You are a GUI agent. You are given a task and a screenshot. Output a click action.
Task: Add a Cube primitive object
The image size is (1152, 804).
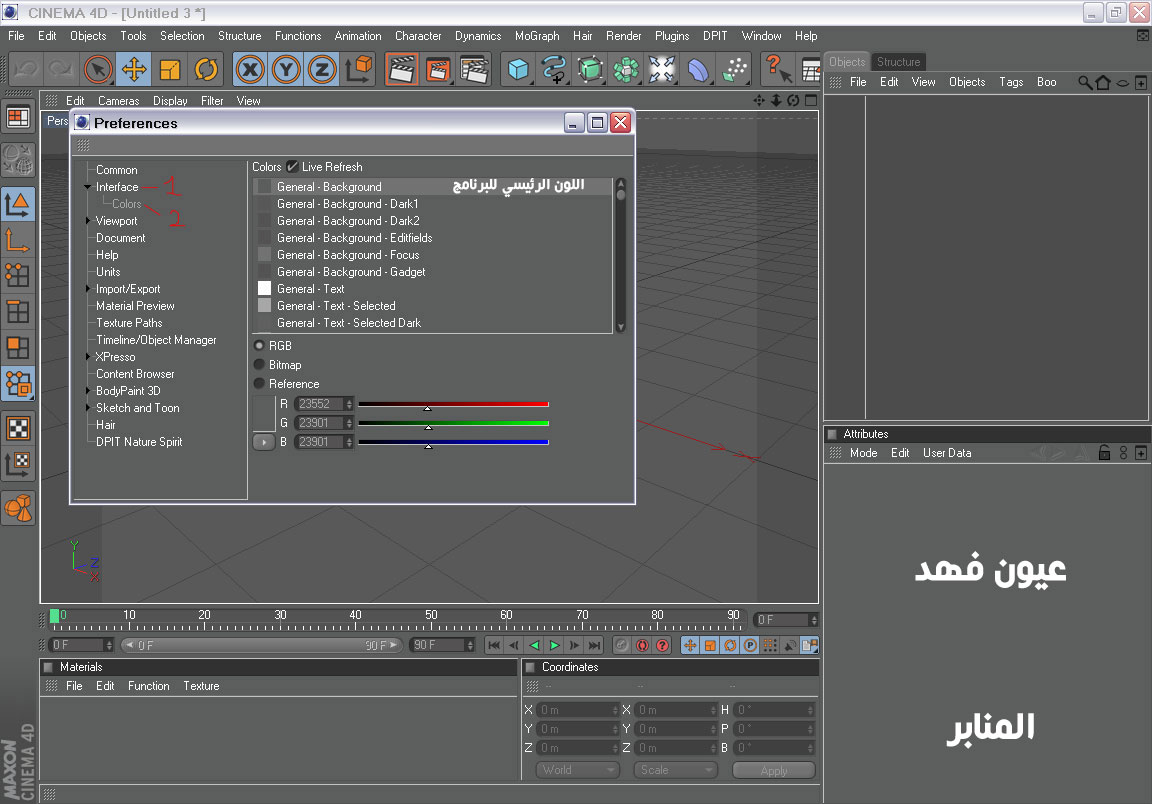click(x=518, y=70)
